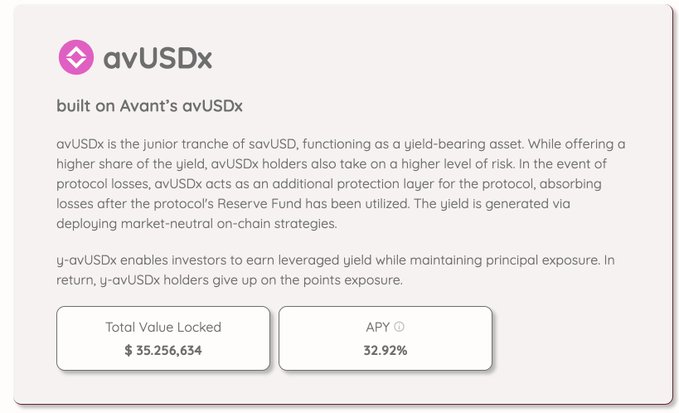This screenshot has width=679, height=413.
Task: Click the large avUSDx title text
Action: tap(158, 58)
